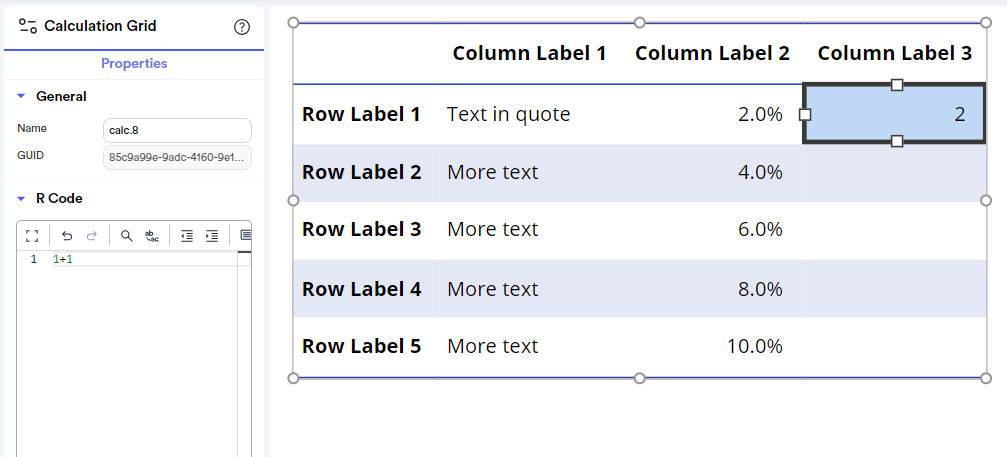Decrease indent in the R code editor
Image resolution: width=1007 pixels, height=457 pixels.
coord(187,236)
